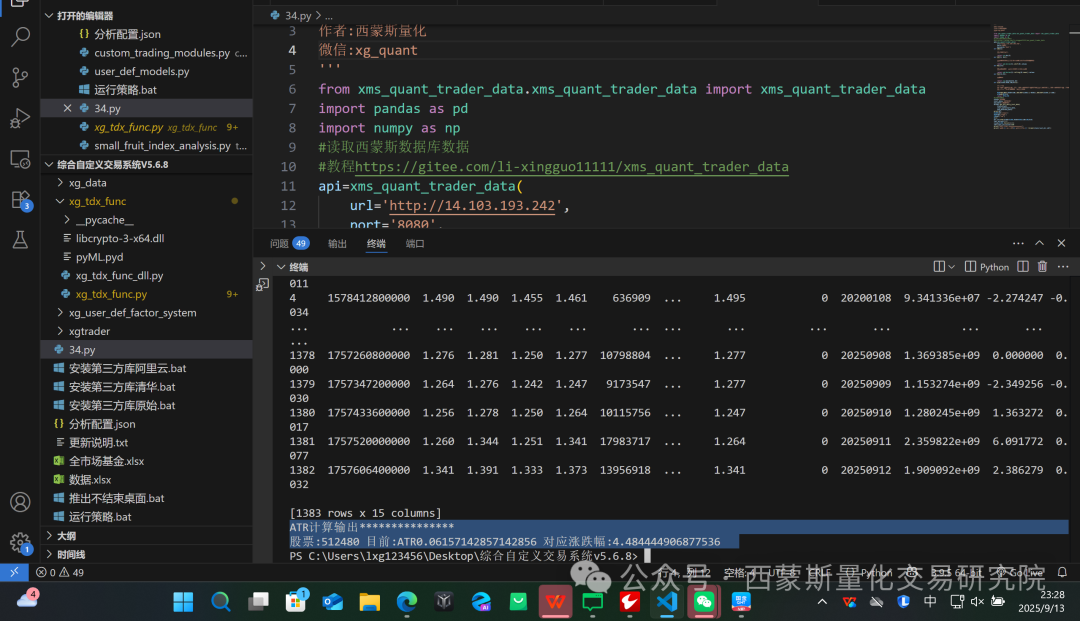Open user_def_models.py in open editors
The image size is (1080, 621).
pyautogui.click(x=141, y=71)
